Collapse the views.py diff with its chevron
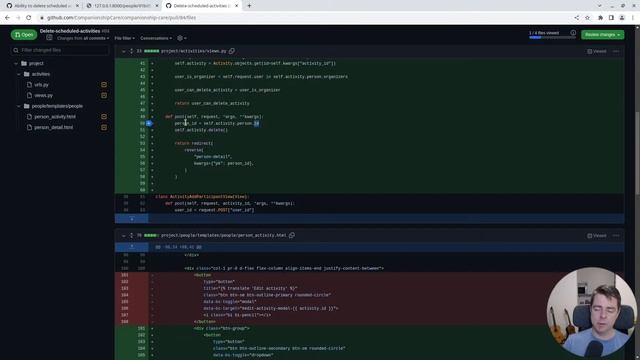The width and height of the screenshot is (640, 360). coord(124,51)
